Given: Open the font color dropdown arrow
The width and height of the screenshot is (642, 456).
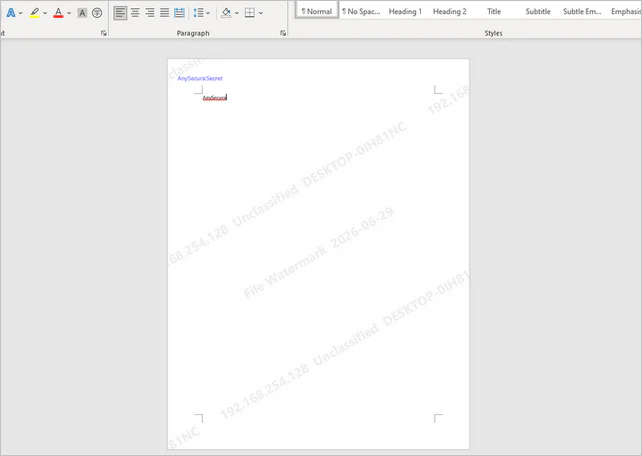Looking at the screenshot, I should tap(69, 13).
